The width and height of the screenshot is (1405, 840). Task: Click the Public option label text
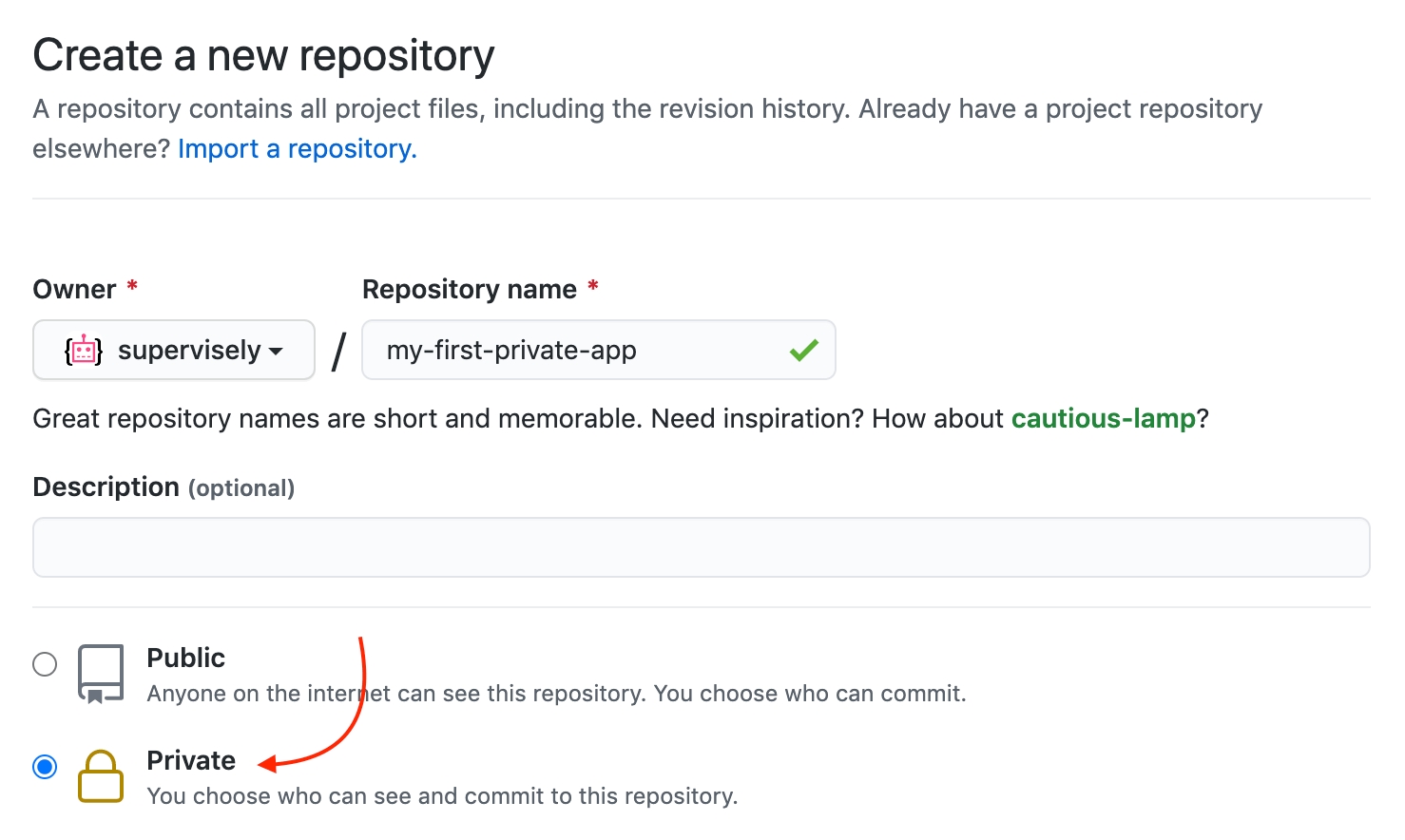pyautogui.click(x=186, y=658)
